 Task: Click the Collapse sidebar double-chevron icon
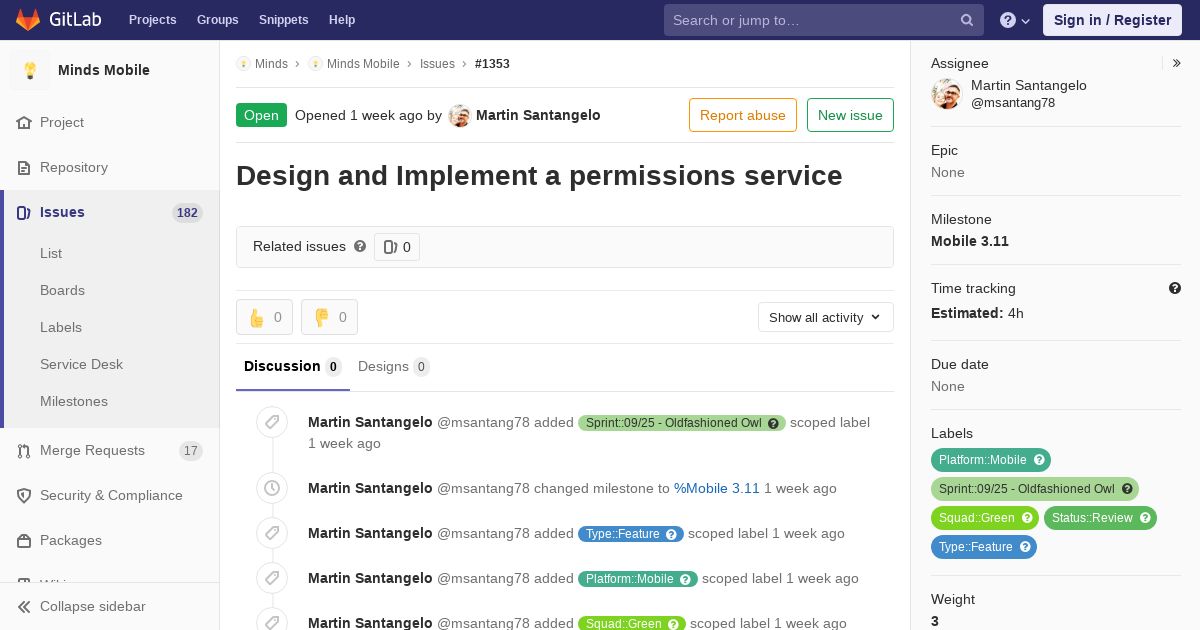tap(24, 607)
